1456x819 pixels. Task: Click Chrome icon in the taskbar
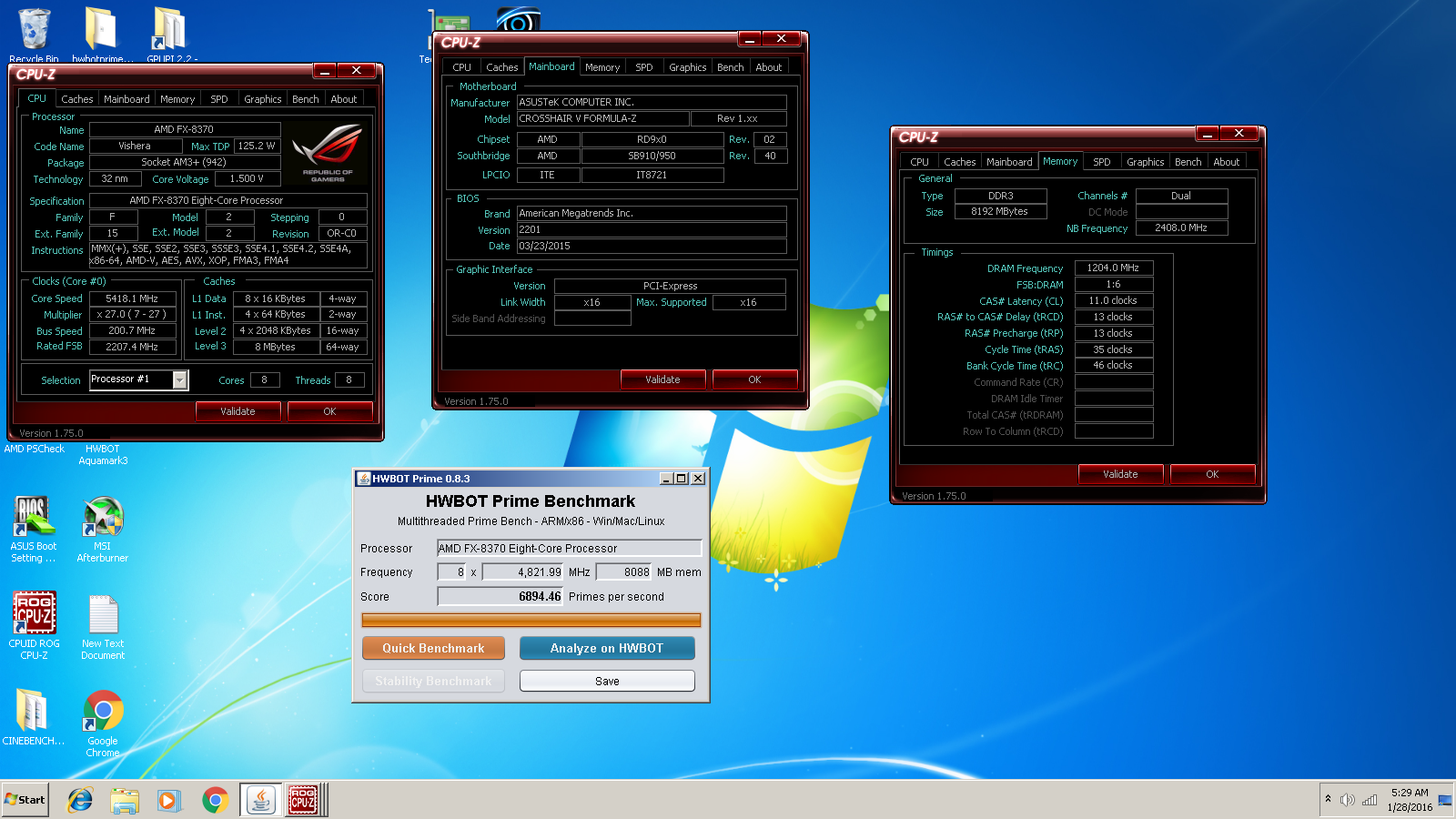point(215,800)
